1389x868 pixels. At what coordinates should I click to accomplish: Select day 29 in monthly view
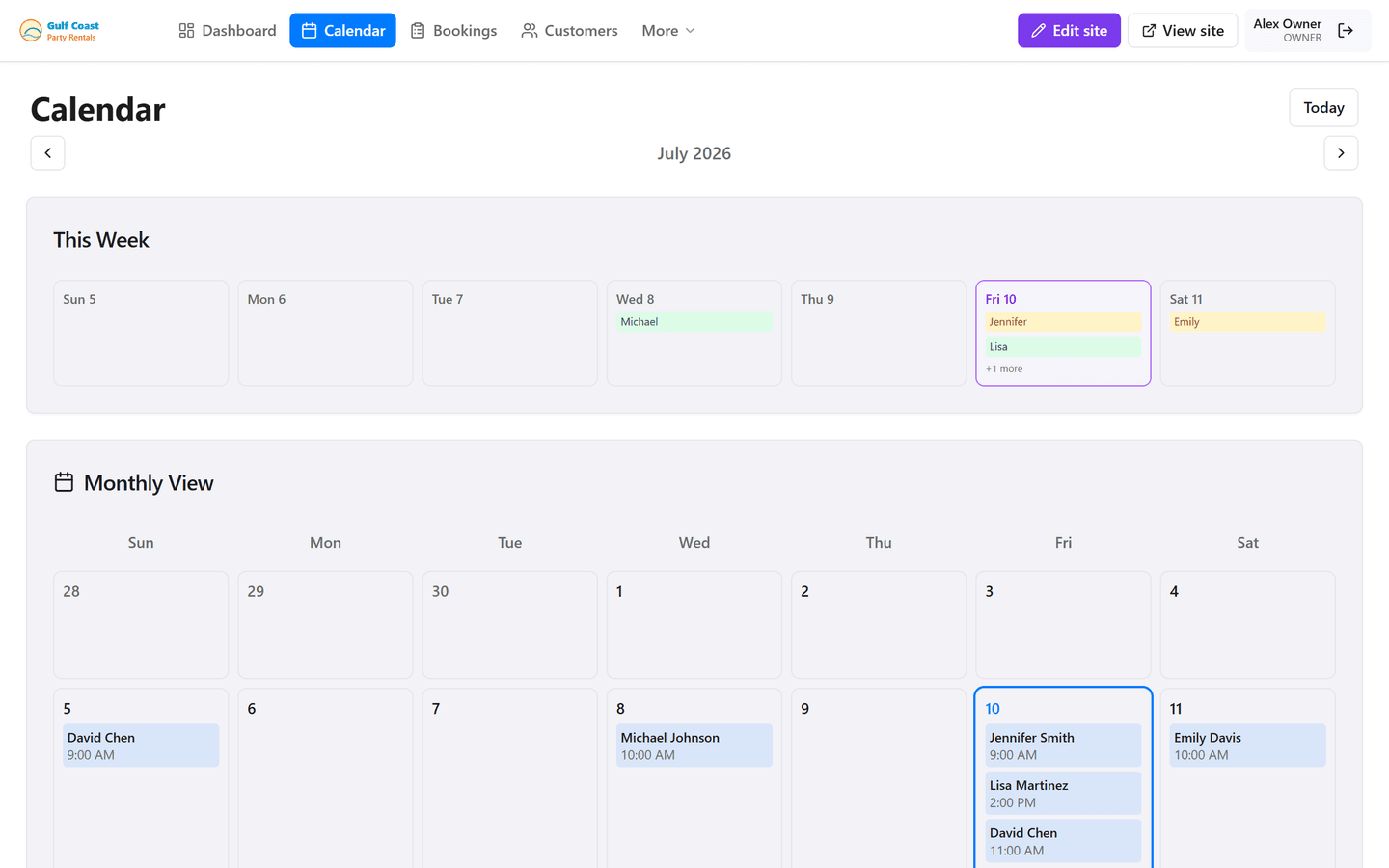(325, 625)
